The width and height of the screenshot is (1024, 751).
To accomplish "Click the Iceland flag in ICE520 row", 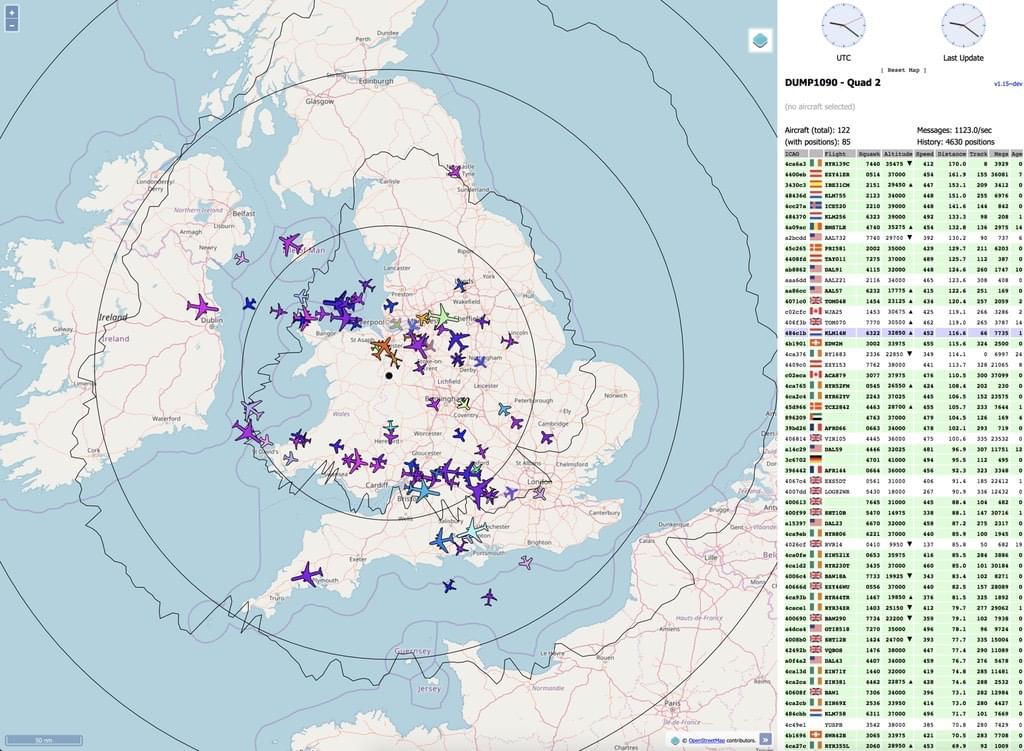I will point(816,206).
